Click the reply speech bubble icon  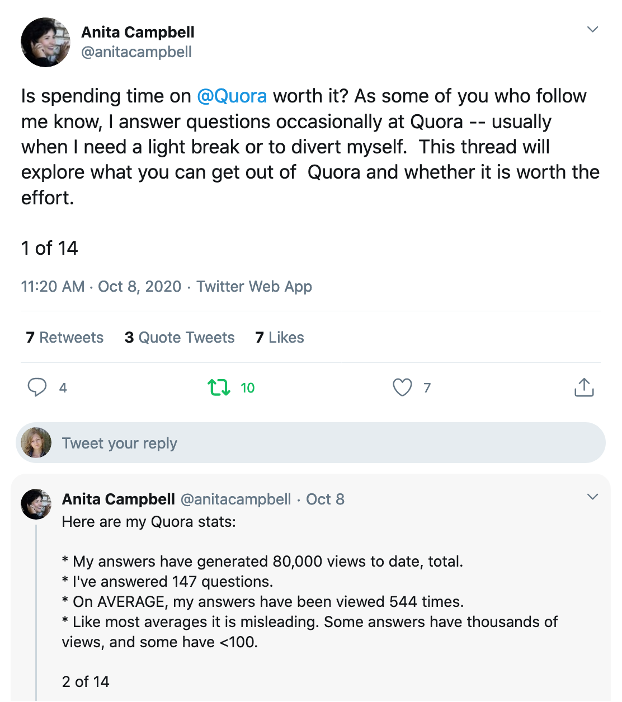(x=37, y=387)
